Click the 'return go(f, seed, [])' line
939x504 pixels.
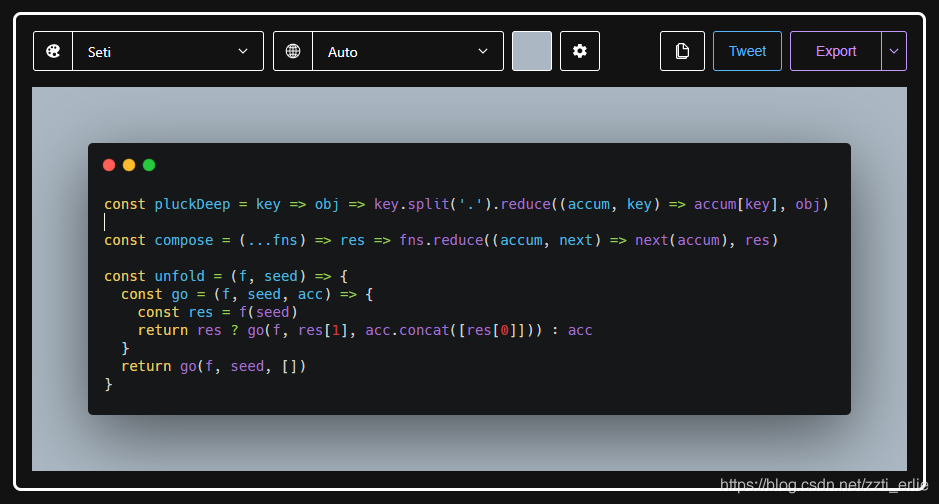pos(213,366)
